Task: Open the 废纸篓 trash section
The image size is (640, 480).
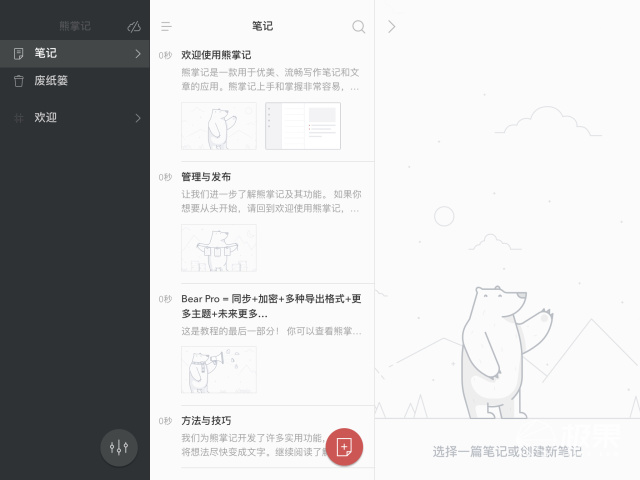Action: click(x=75, y=81)
